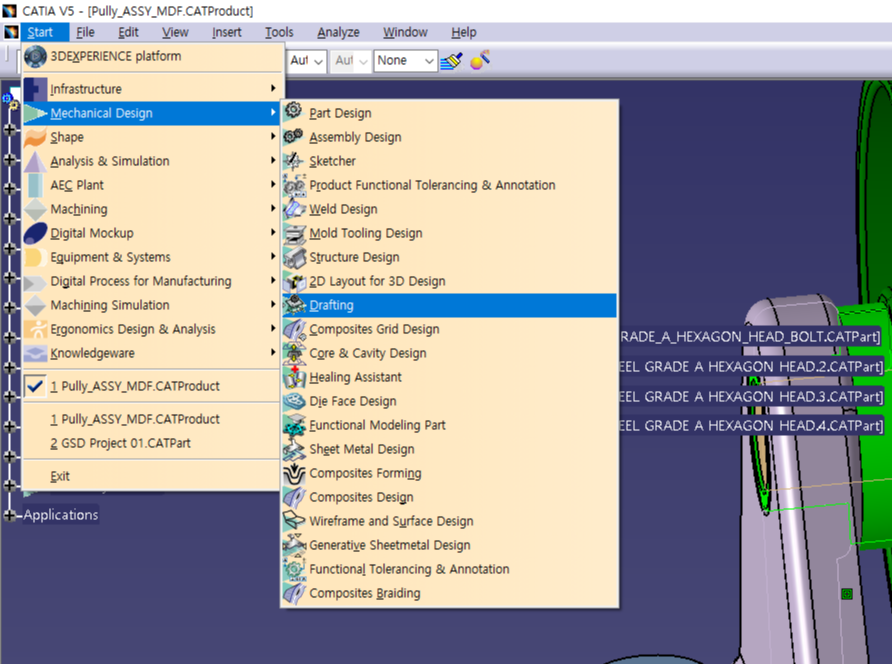Click the CATIA document icon beside the Start menu
Viewport: 892px width, 664px height.
11,32
